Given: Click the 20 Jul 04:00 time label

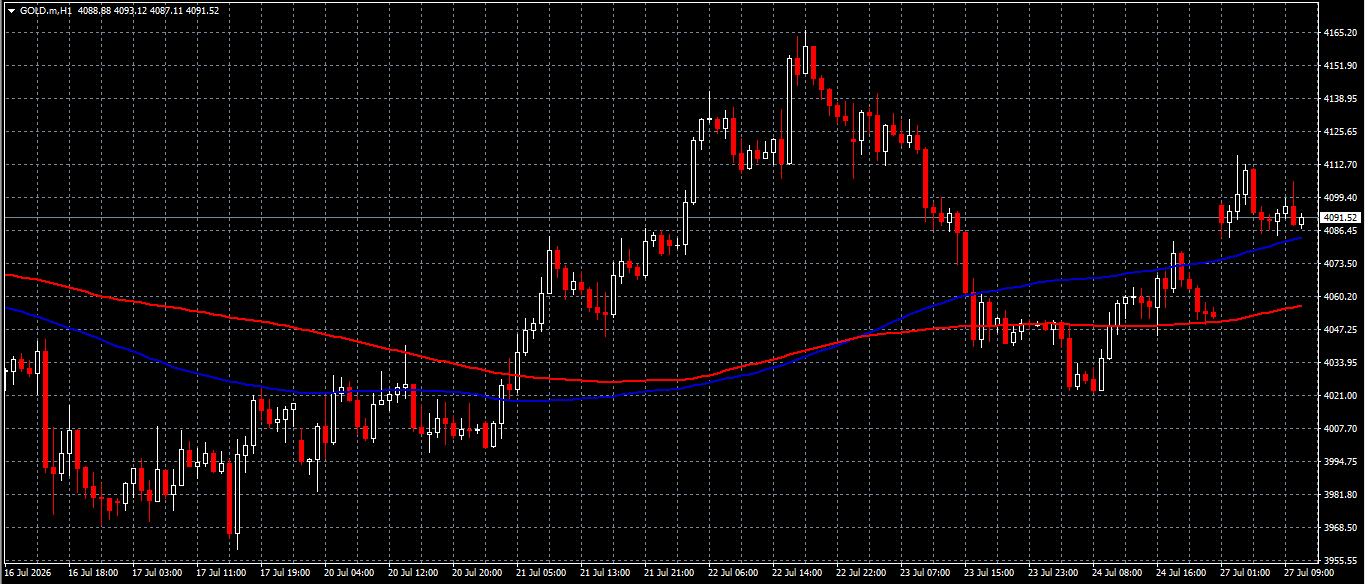Looking at the screenshot, I should click(349, 574).
